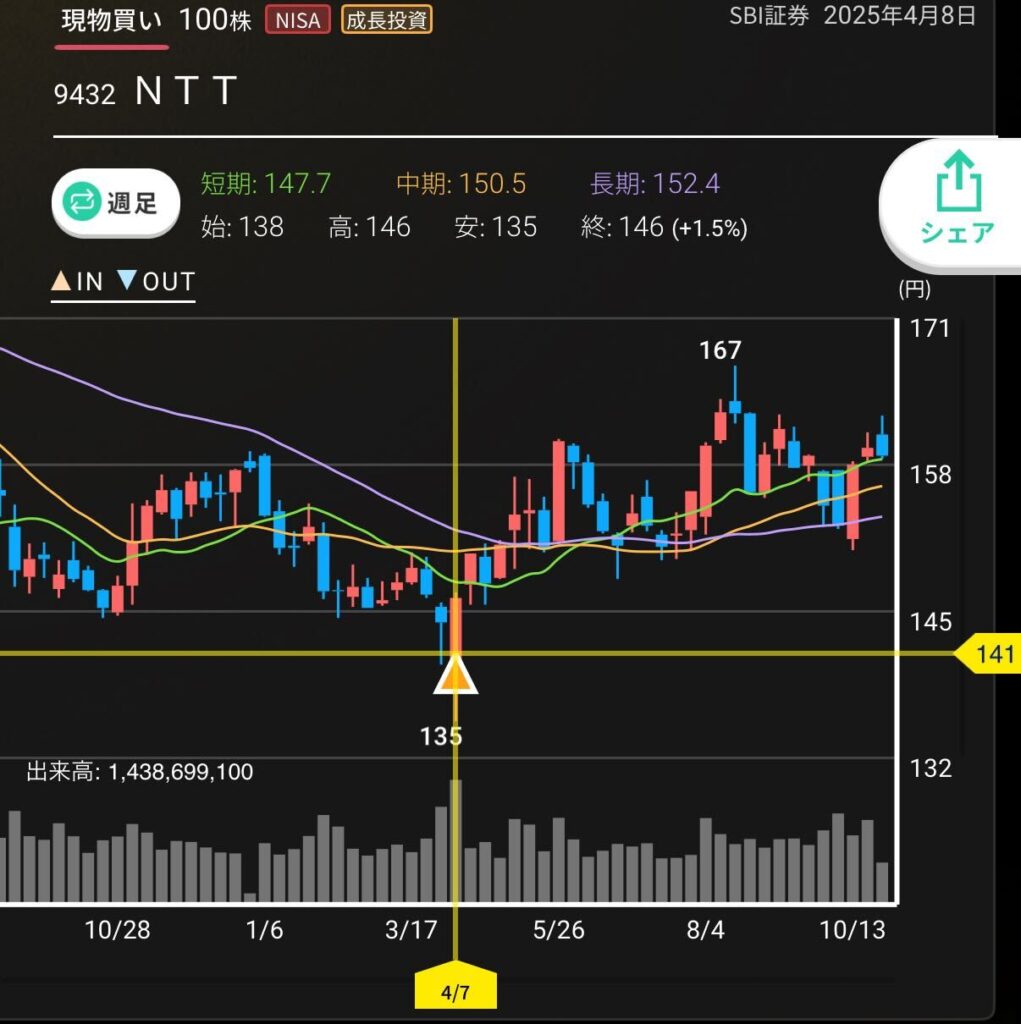The width and height of the screenshot is (1021, 1024).
Task: Click the 167 high price label
Action: pos(720,350)
